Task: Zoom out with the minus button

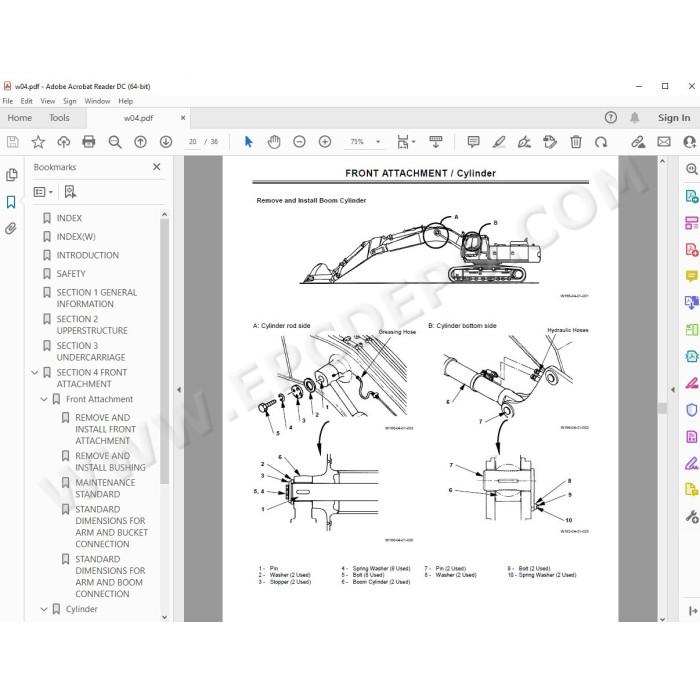Action: [299, 142]
